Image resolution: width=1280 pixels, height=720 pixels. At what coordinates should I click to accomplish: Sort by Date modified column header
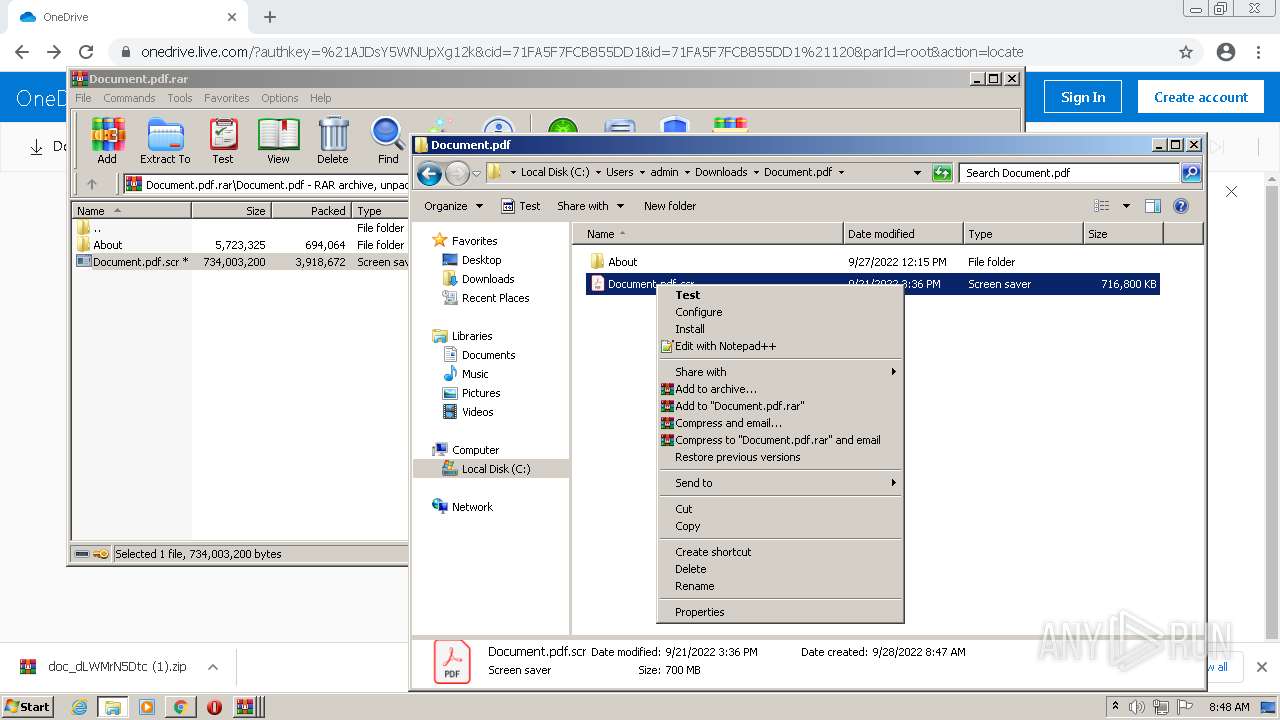[x=904, y=234]
